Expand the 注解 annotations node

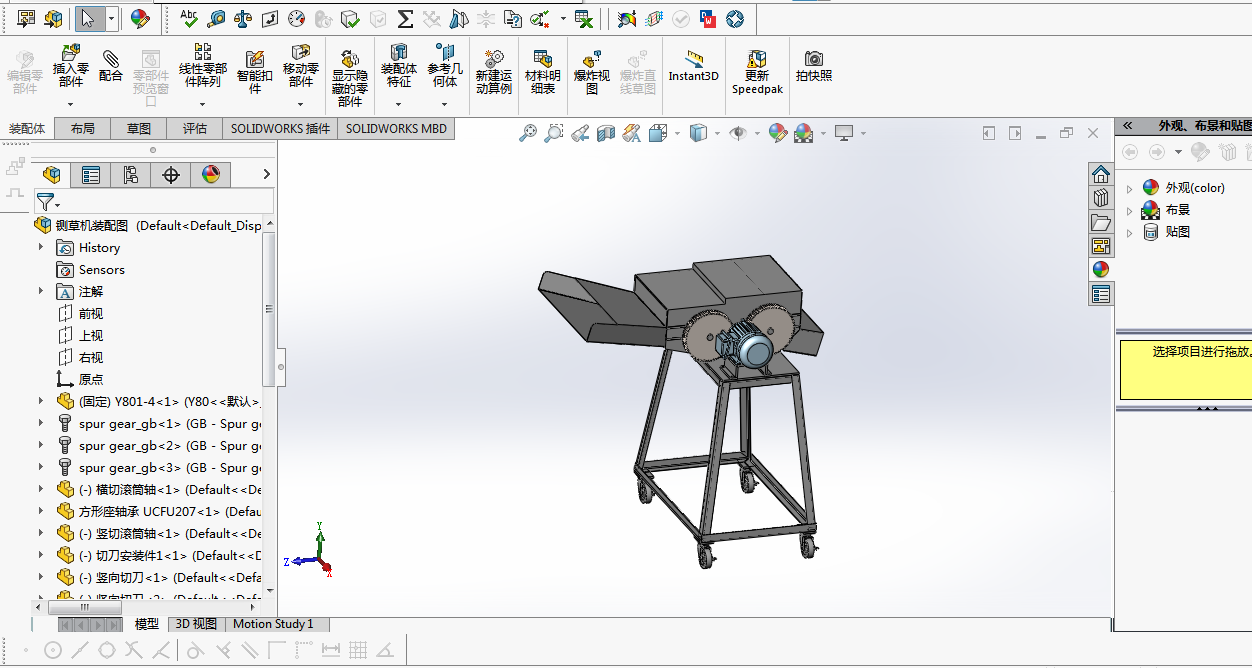click(41, 291)
